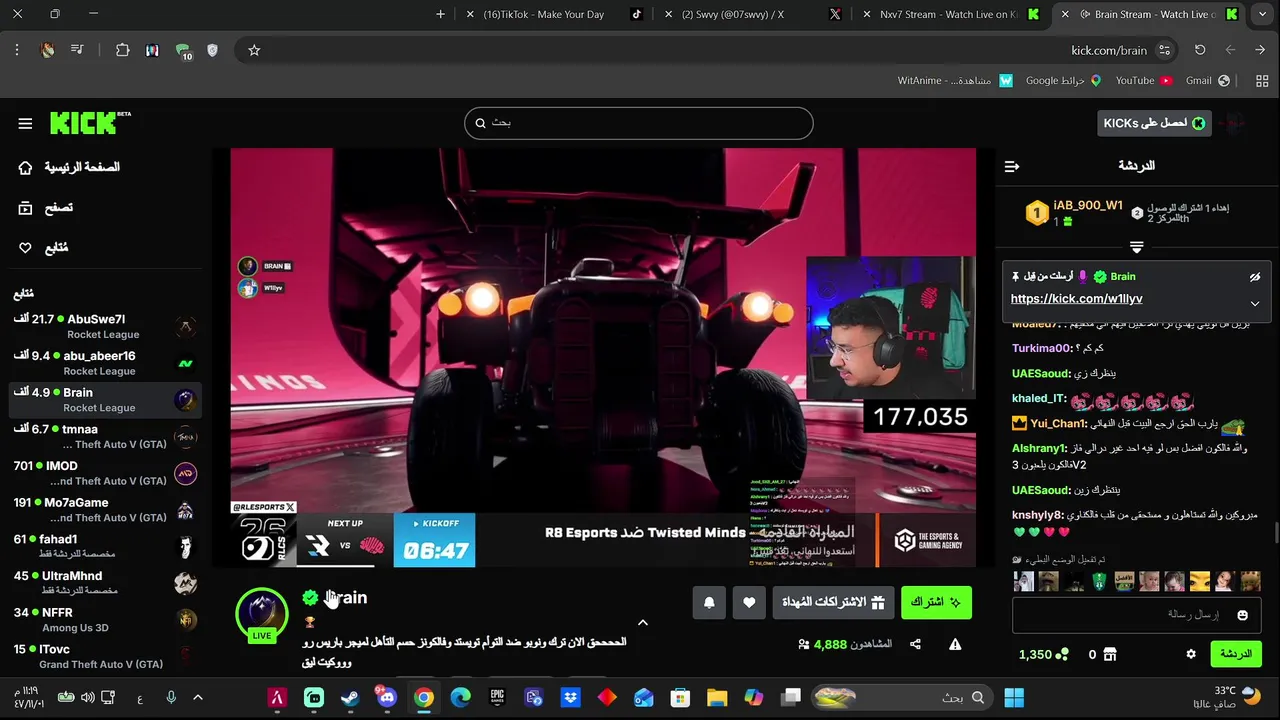Open Mo7aGame channel in sidebar
Image resolution: width=1280 pixels, height=720 pixels.
pyautogui.click(x=105, y=510)
